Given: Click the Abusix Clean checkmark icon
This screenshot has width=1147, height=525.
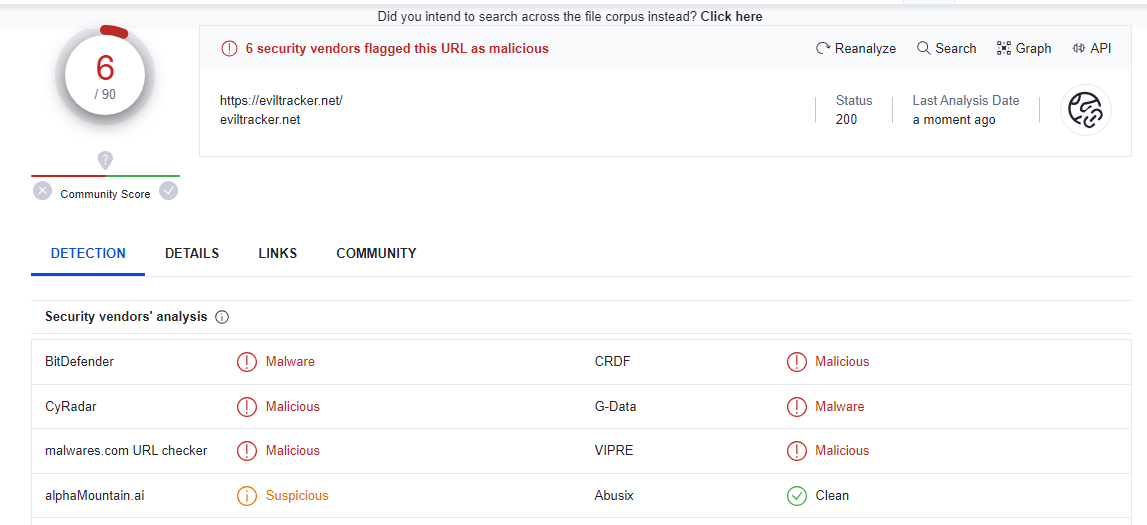Looking at the screenshot, I should pyautogui.click(x=797, y=496).
